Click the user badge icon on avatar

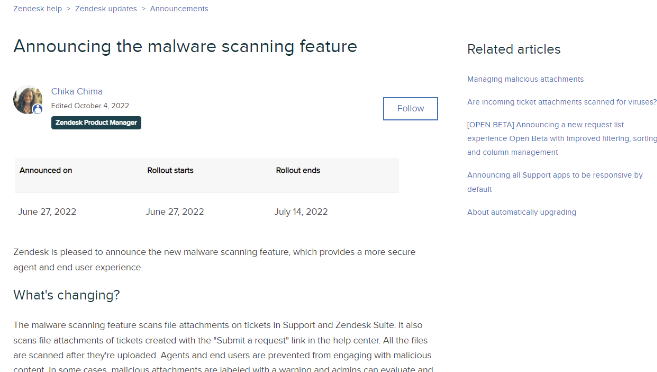[x=38, y=109]
